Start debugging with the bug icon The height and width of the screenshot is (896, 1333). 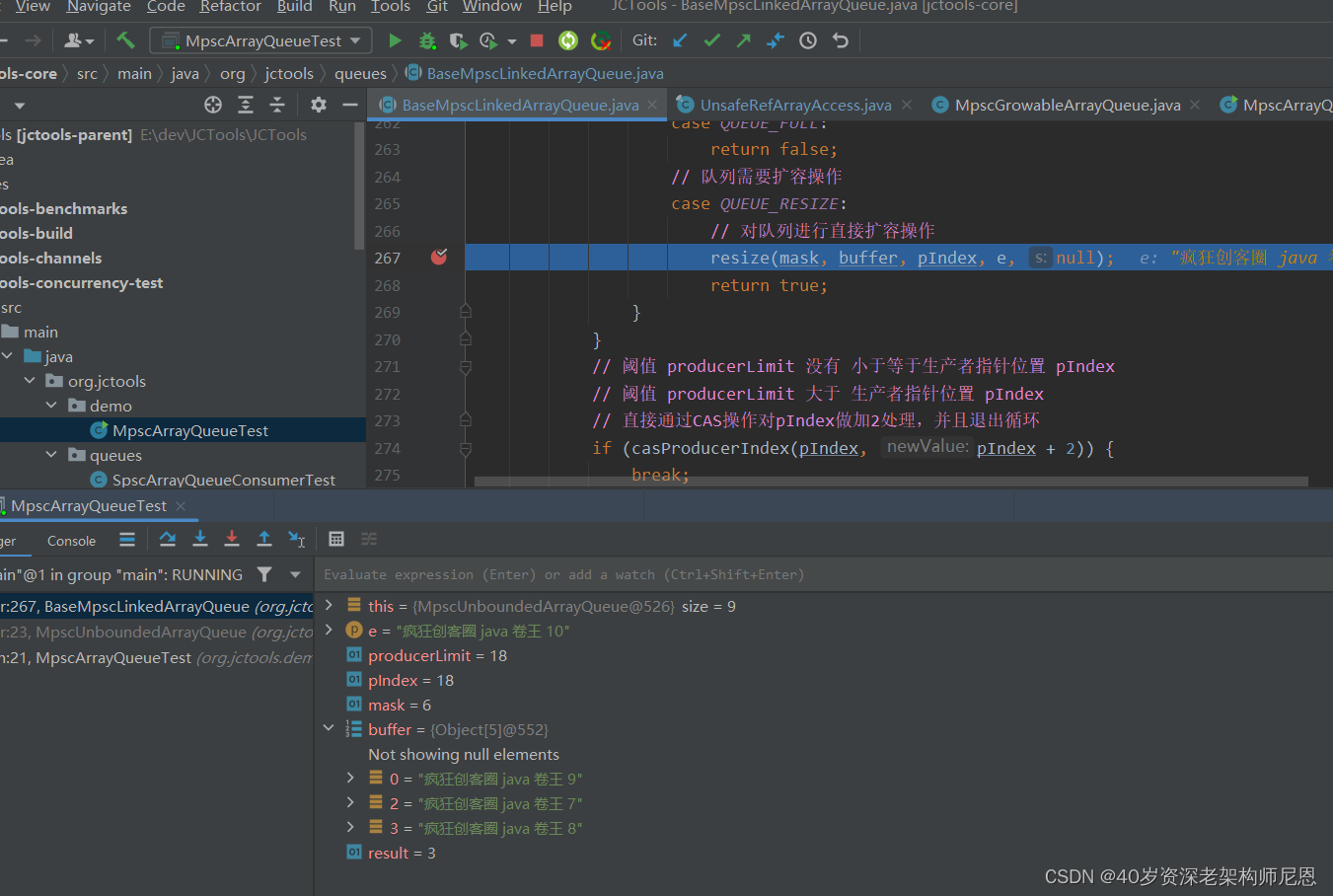click(x=427, y=40)
